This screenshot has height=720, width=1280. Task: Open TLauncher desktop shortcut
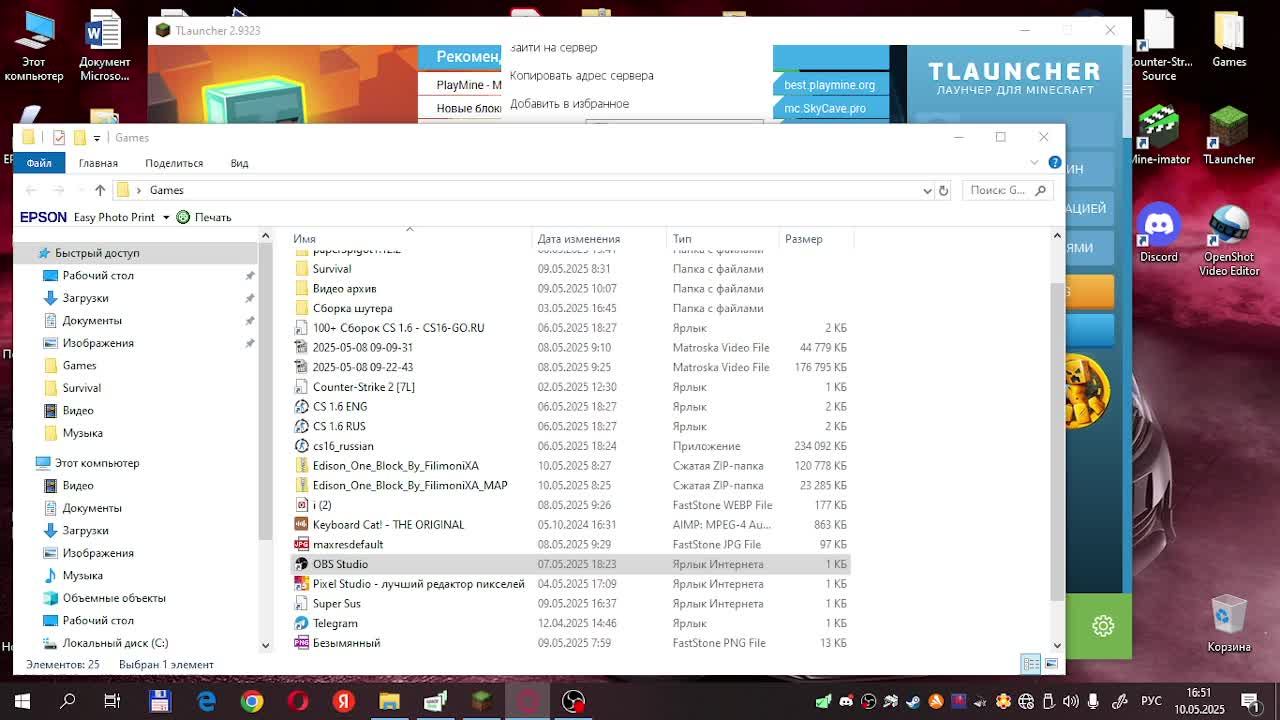[1229, 136]
